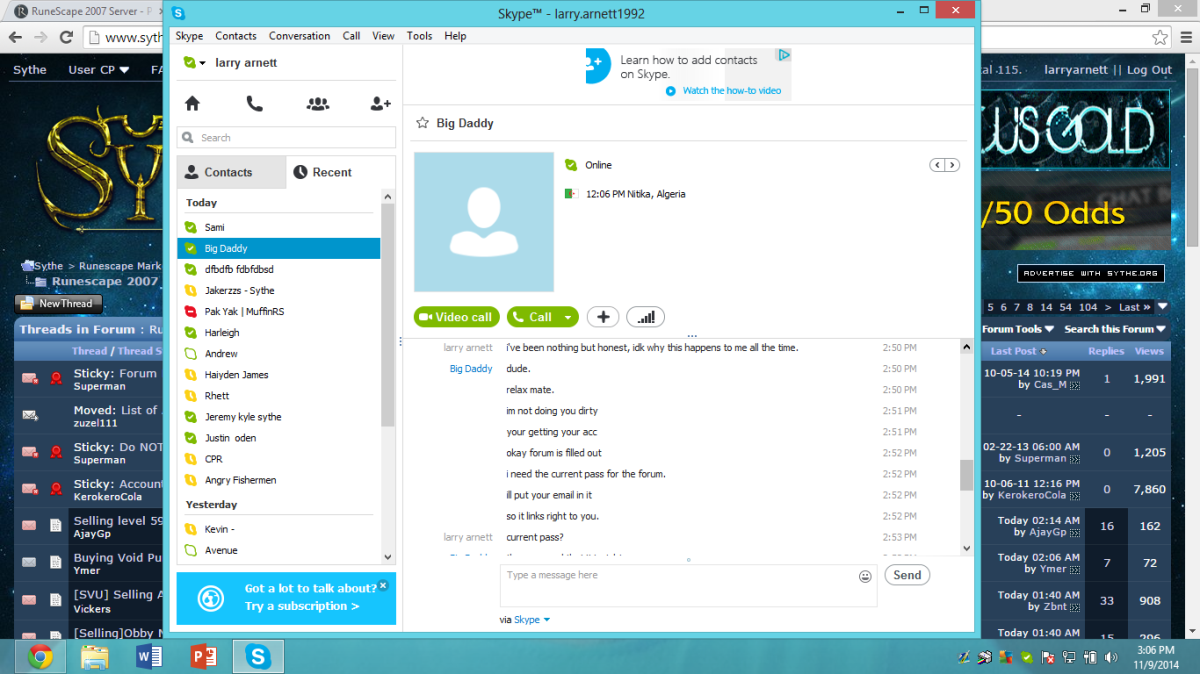Click the green Call button
Screen dimensions: 1200x674
[533, 317]
